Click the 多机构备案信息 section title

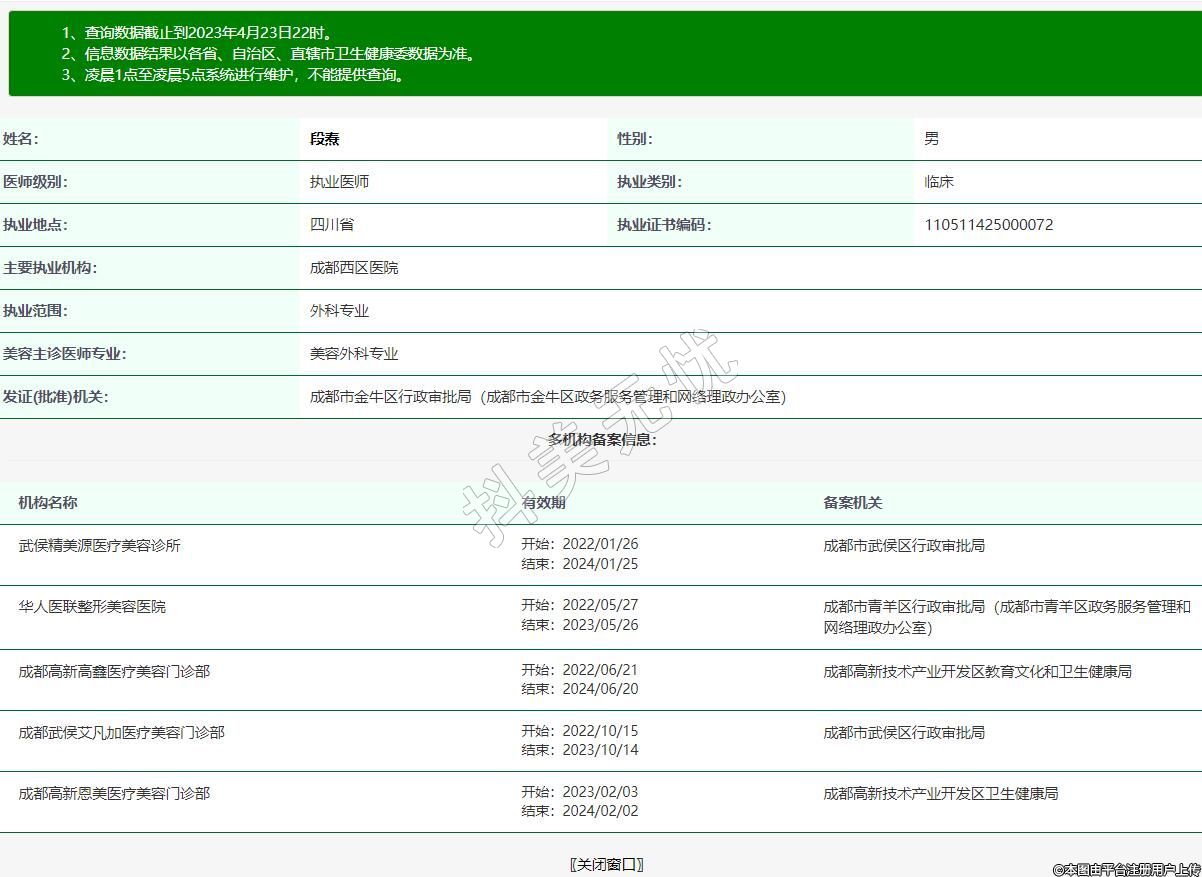pyautogui.click(x=602, y=440)
